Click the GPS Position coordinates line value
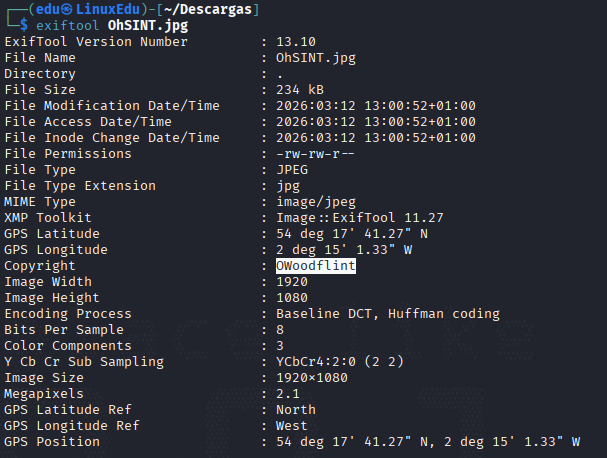The height and width of the screenshot is (458, 607). click(428, 442)
